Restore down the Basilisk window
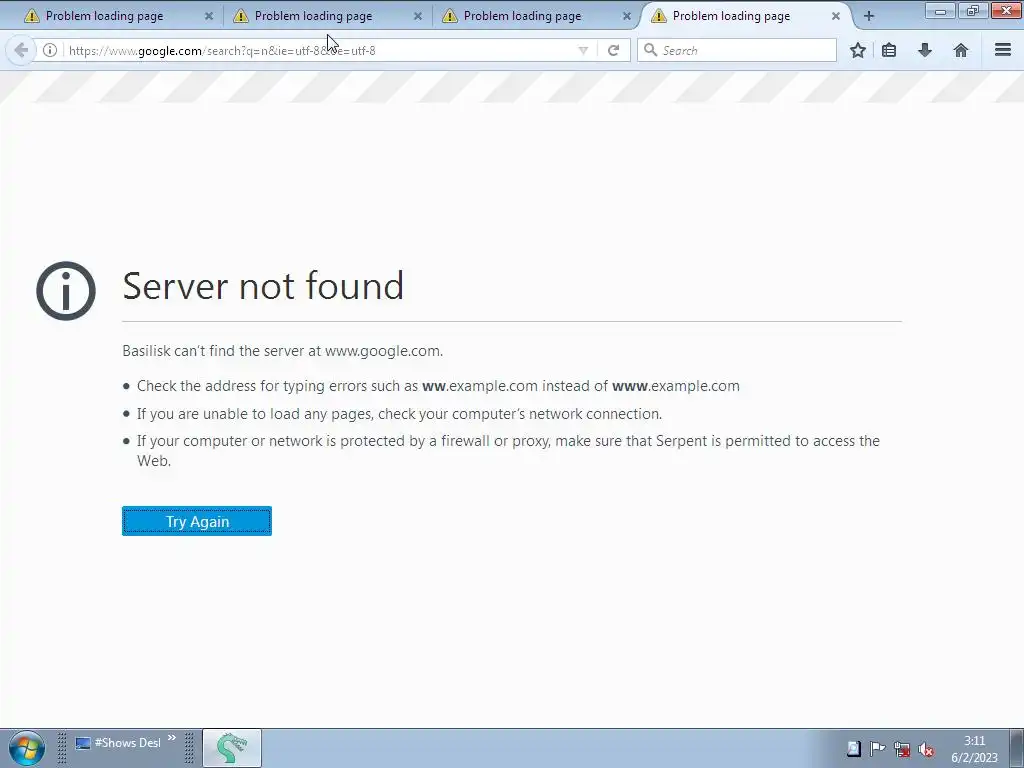This screenshot has height=768, width=1024. (x=972, y=10)
